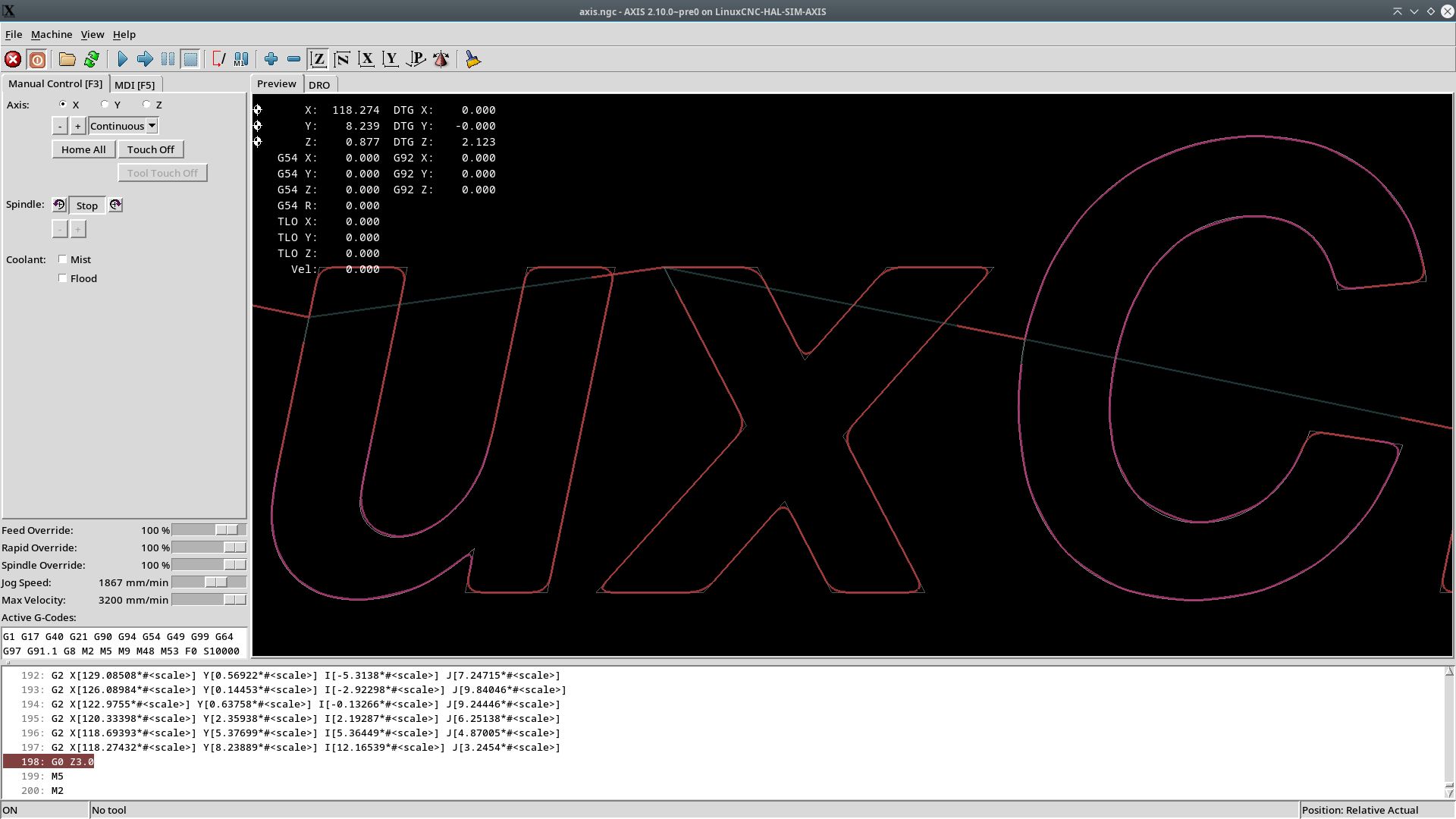Toggle the Emergency Stop button
This screenshot has height=819, width=1456.
pos(13,59)
